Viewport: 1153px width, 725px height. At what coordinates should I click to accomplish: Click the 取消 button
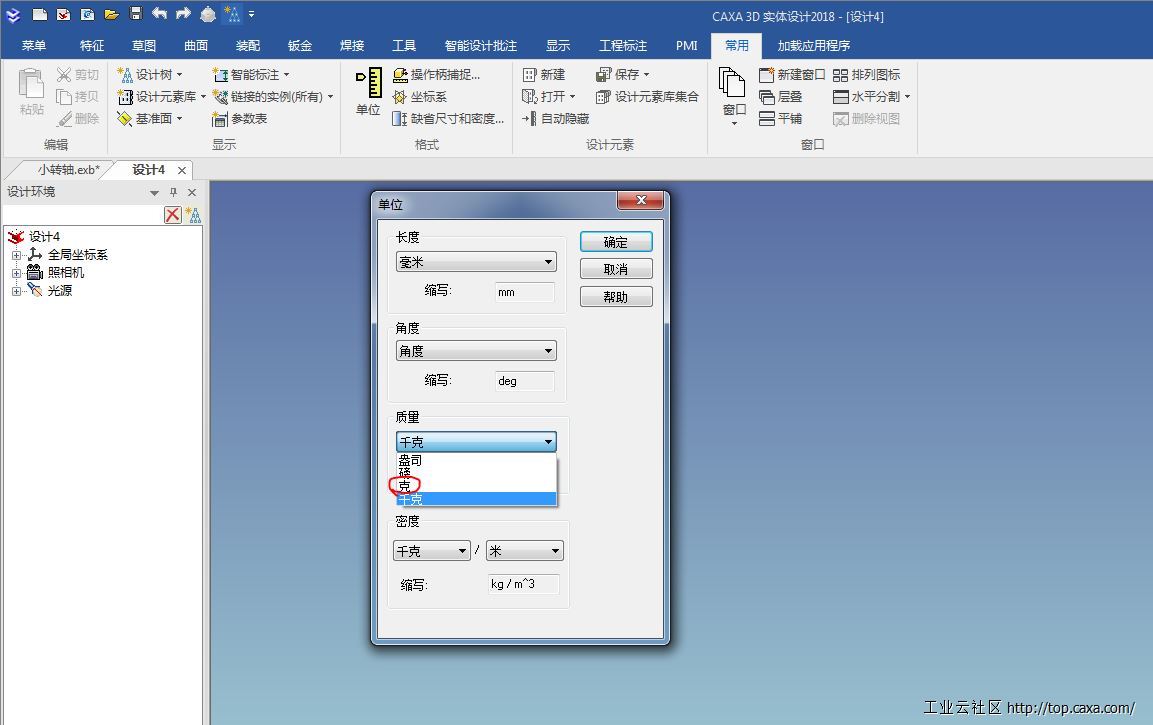616,269
